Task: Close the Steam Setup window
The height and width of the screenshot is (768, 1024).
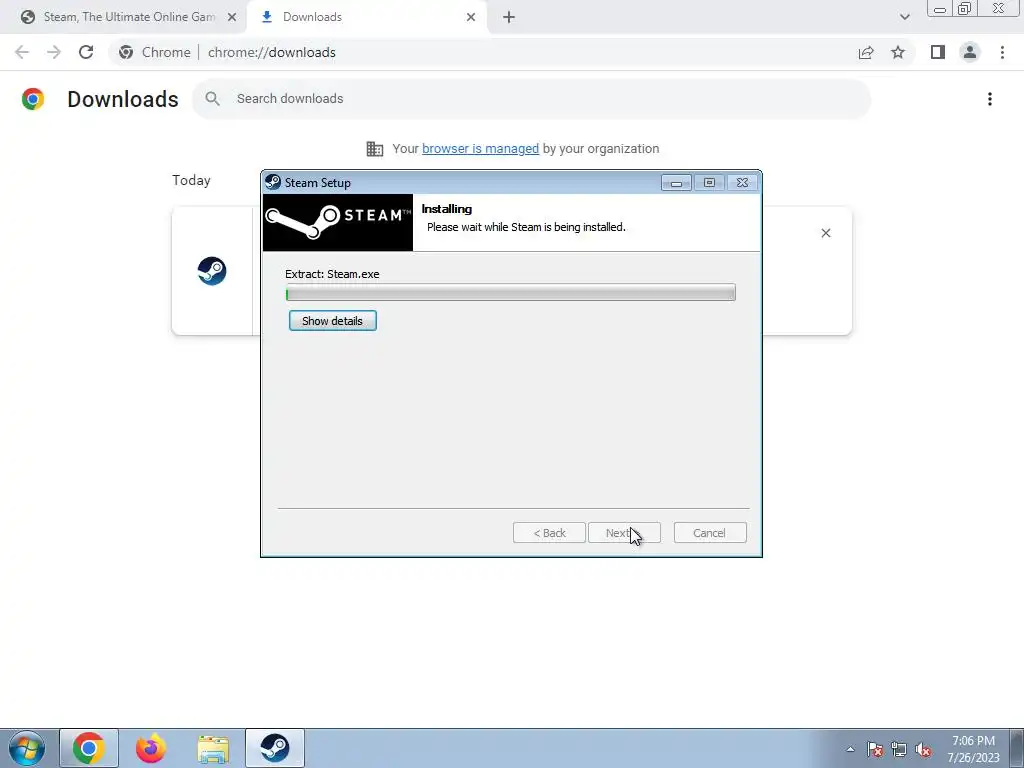Action: tap(742, 183)
